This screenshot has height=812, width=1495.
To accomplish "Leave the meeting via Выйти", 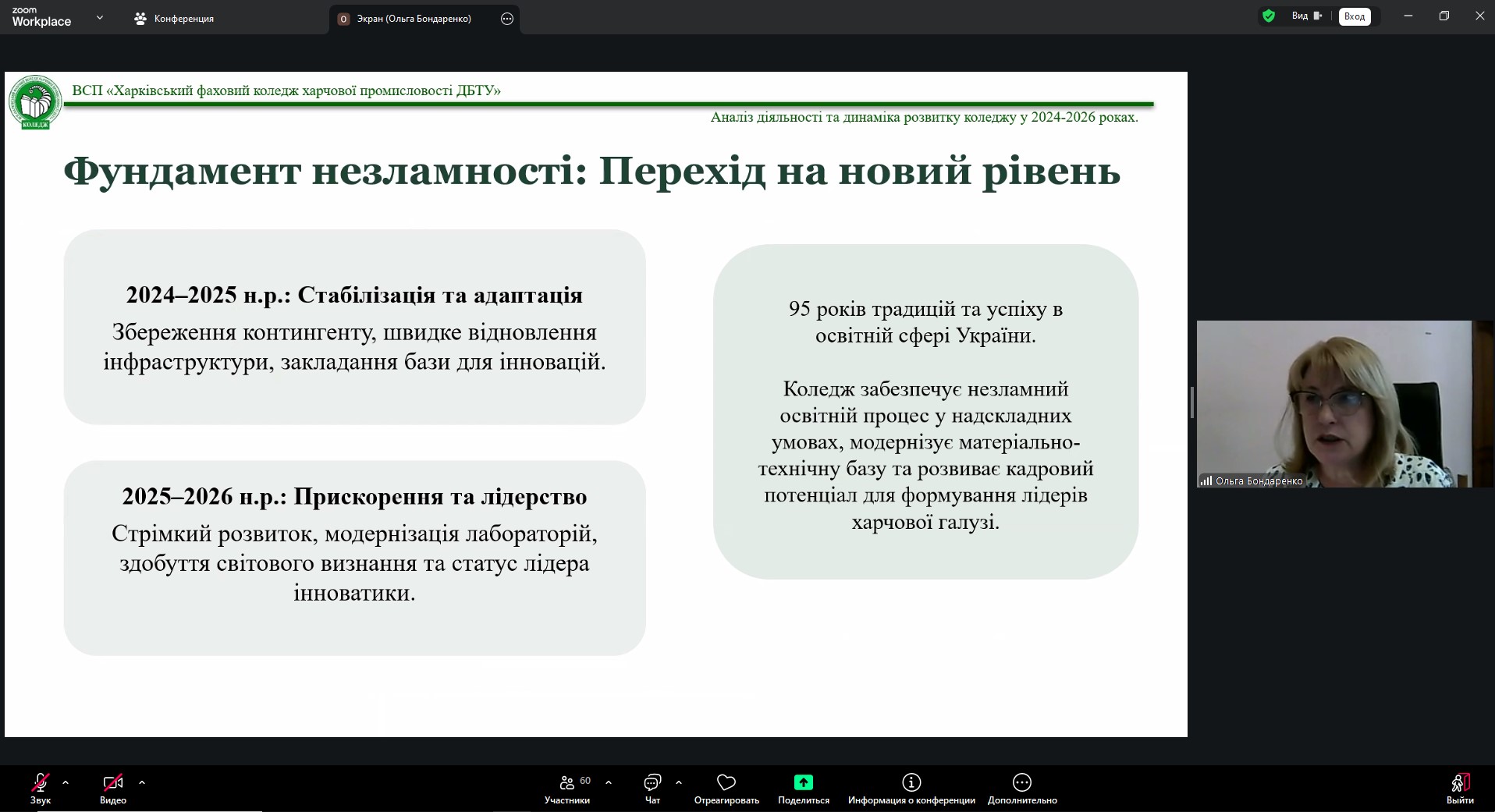I will (x=1460, y=788).
